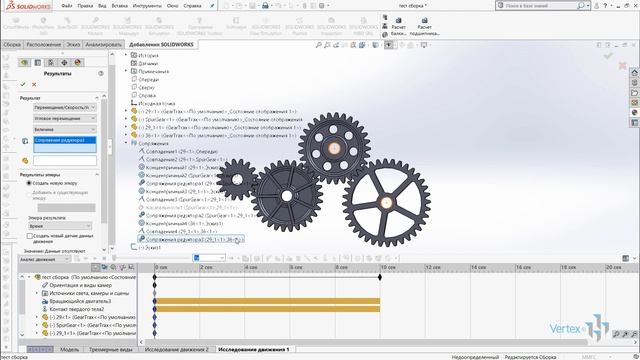Open the Вставка menu
The image size is (640, 360).
pyautogui.click(x=119, y=6)
